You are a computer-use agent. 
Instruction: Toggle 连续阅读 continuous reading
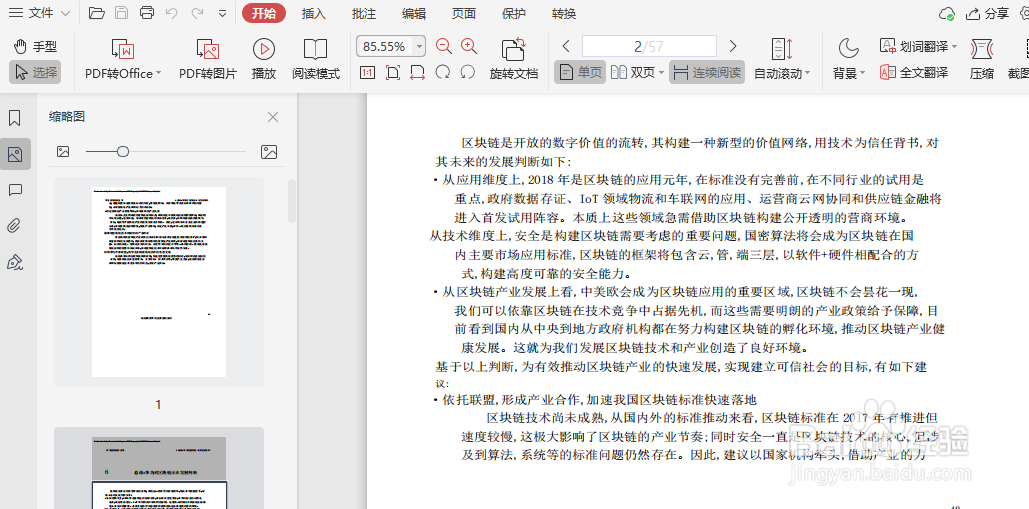(x=707, y=72)
